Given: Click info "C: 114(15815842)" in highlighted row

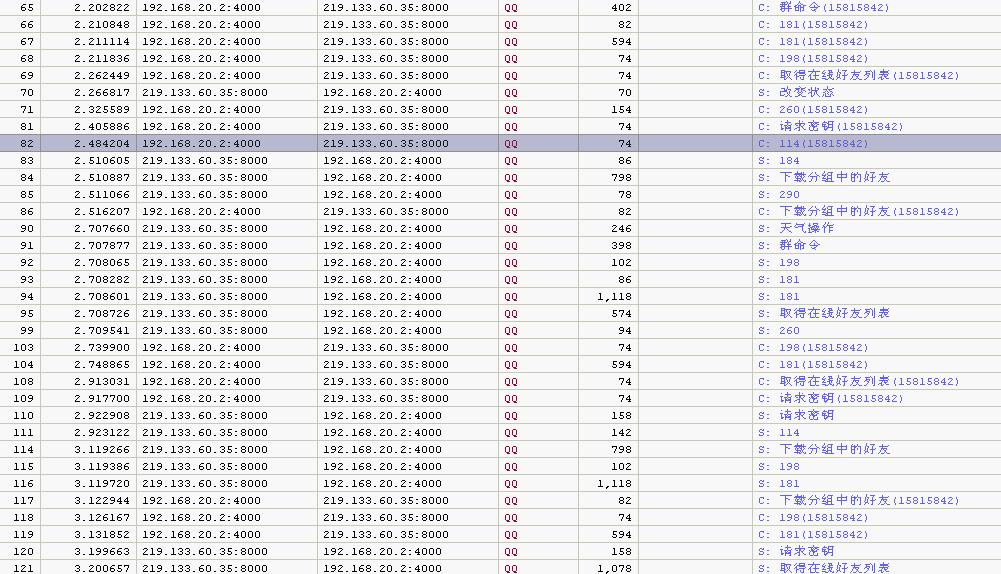Looking at the screenshot, I should [813, 144].
